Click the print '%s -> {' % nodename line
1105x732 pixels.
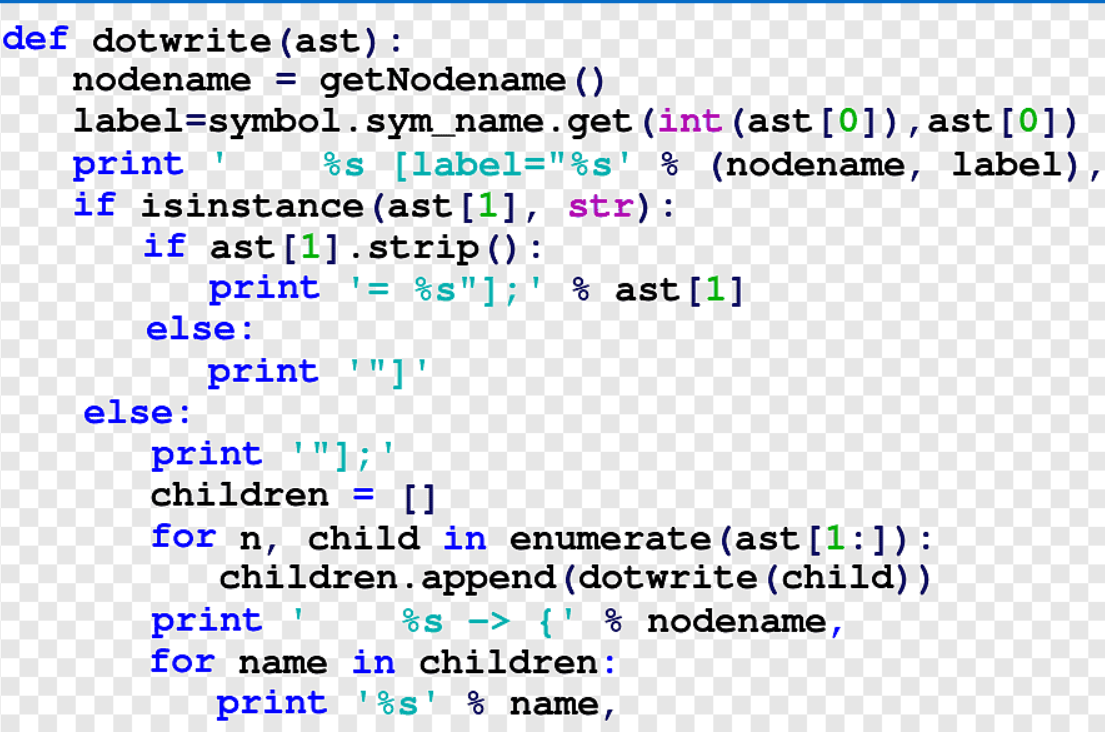click(497, 621)
